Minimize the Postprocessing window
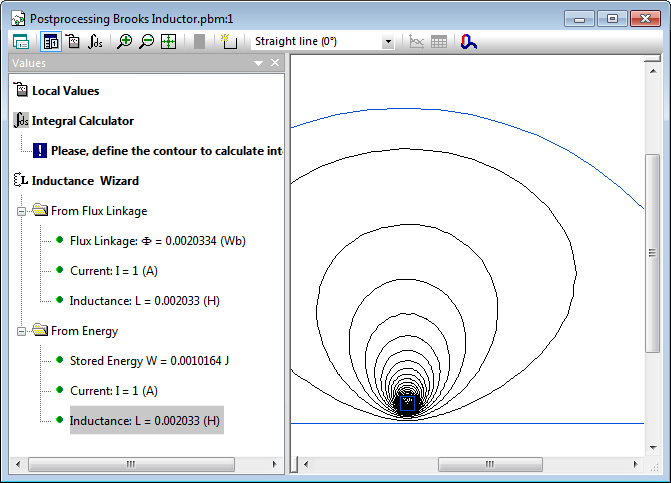This screenshot has width=671, height=483. click(x=579, y=19)
